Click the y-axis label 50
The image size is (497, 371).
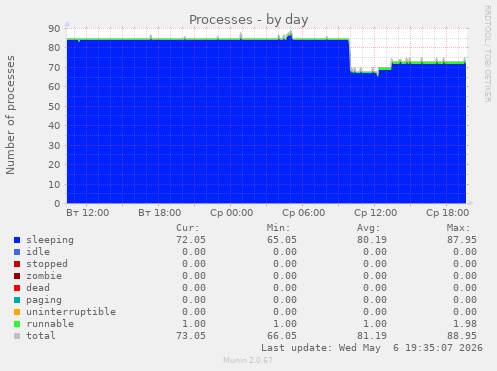pos(54,107)
